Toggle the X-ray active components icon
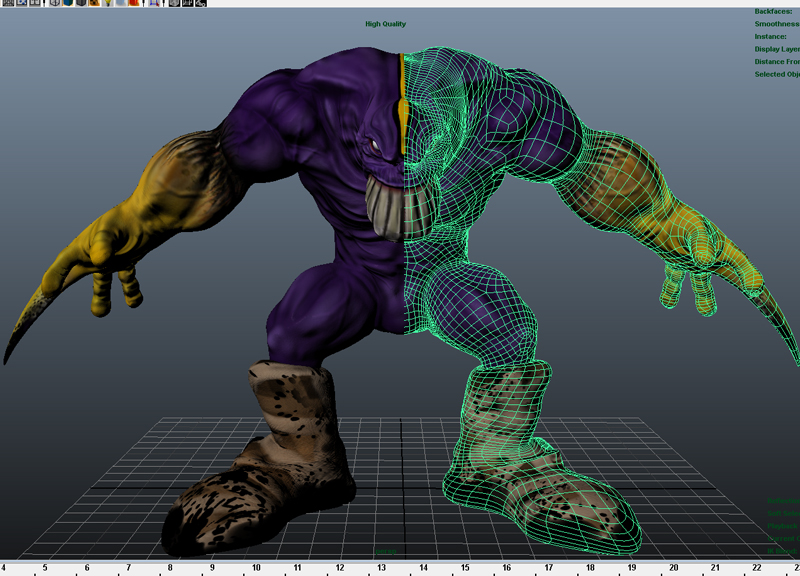This screenshot has height=576, width=800. point(188,3)
